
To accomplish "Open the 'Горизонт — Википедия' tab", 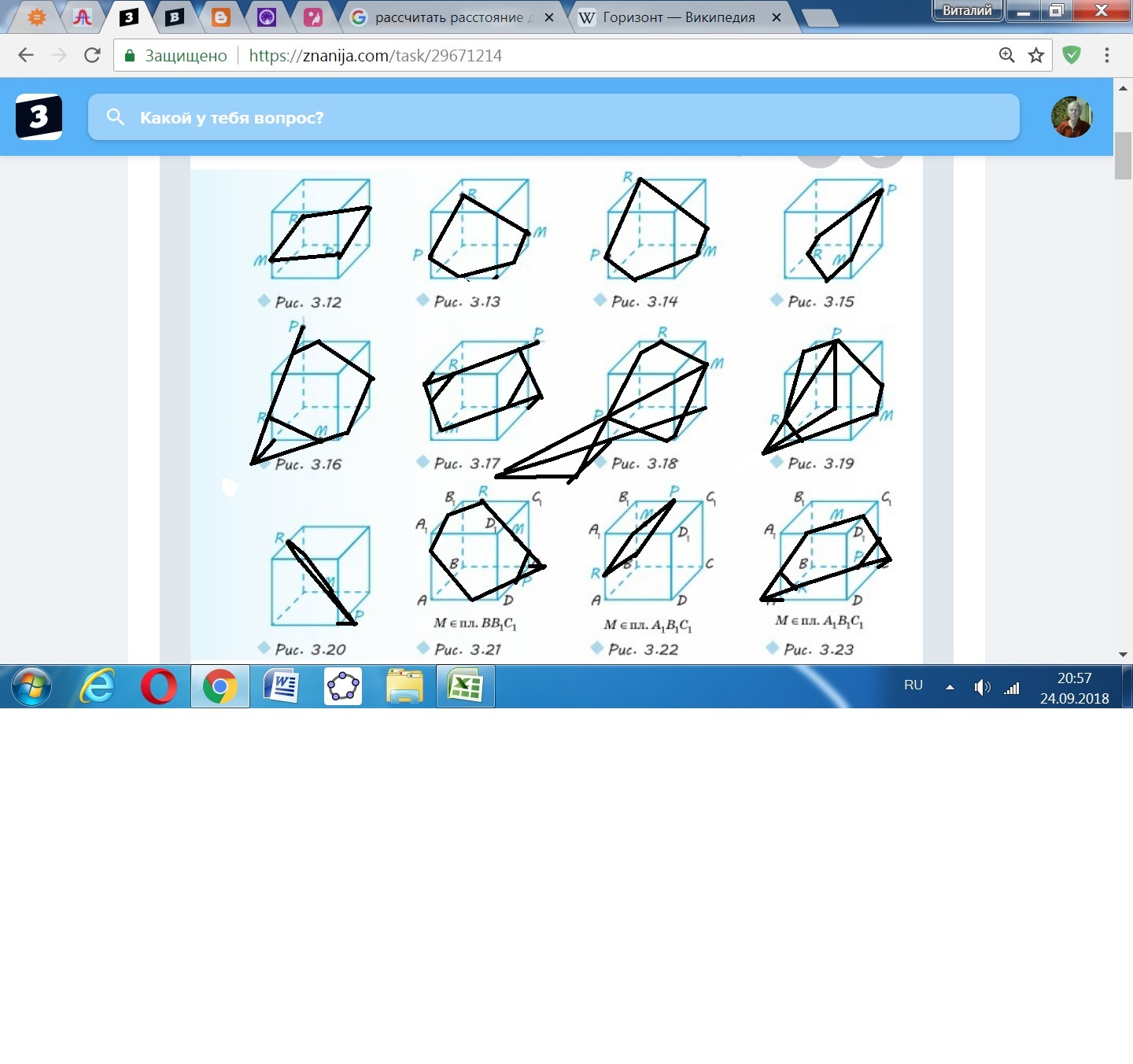I will tap(677, 17).
